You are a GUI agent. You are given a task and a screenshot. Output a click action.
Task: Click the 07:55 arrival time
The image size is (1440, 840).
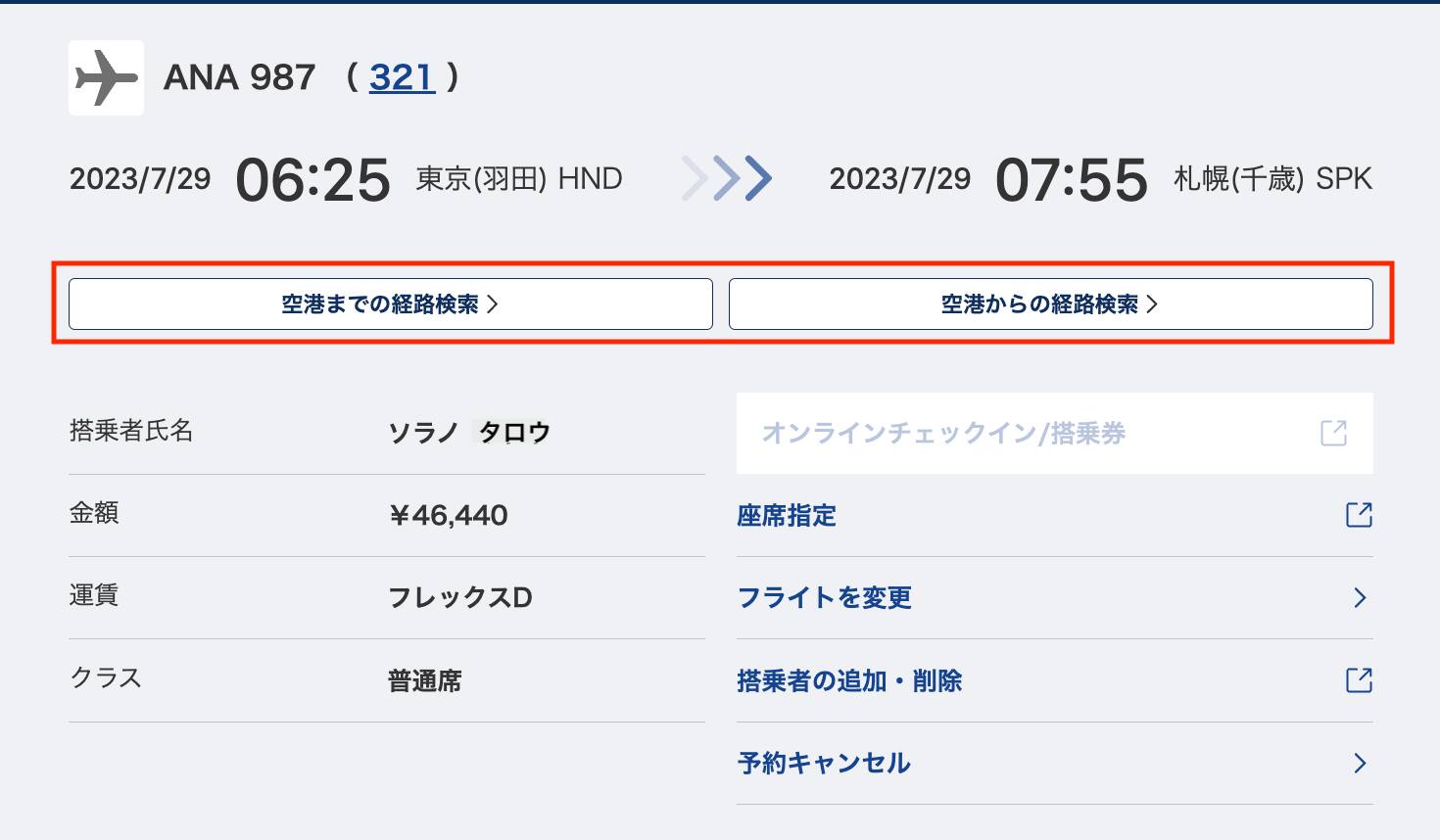point(1071,180)
